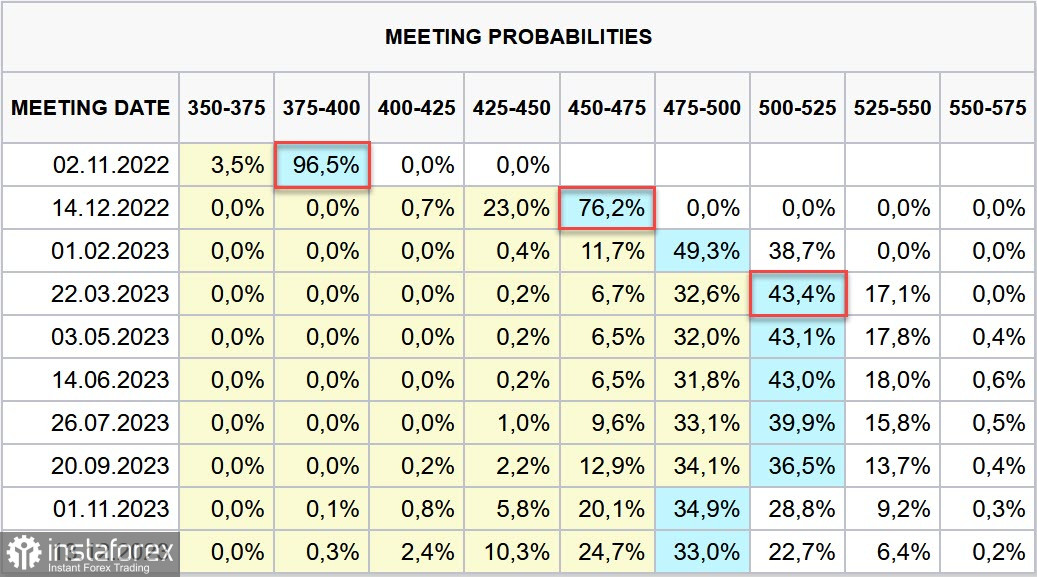Click the InstaForex logo icon
This screenshot has width=1037, height=577.
click(24, 553)
